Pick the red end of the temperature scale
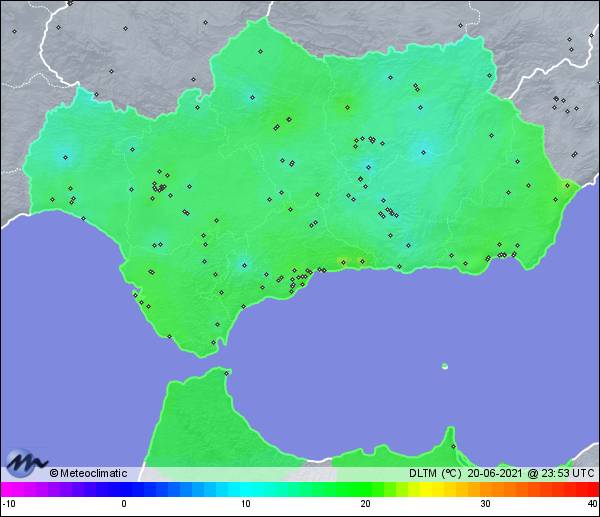The height and width of the screenshot is (517, 600). pyautogui.click(x=591, y=489)
